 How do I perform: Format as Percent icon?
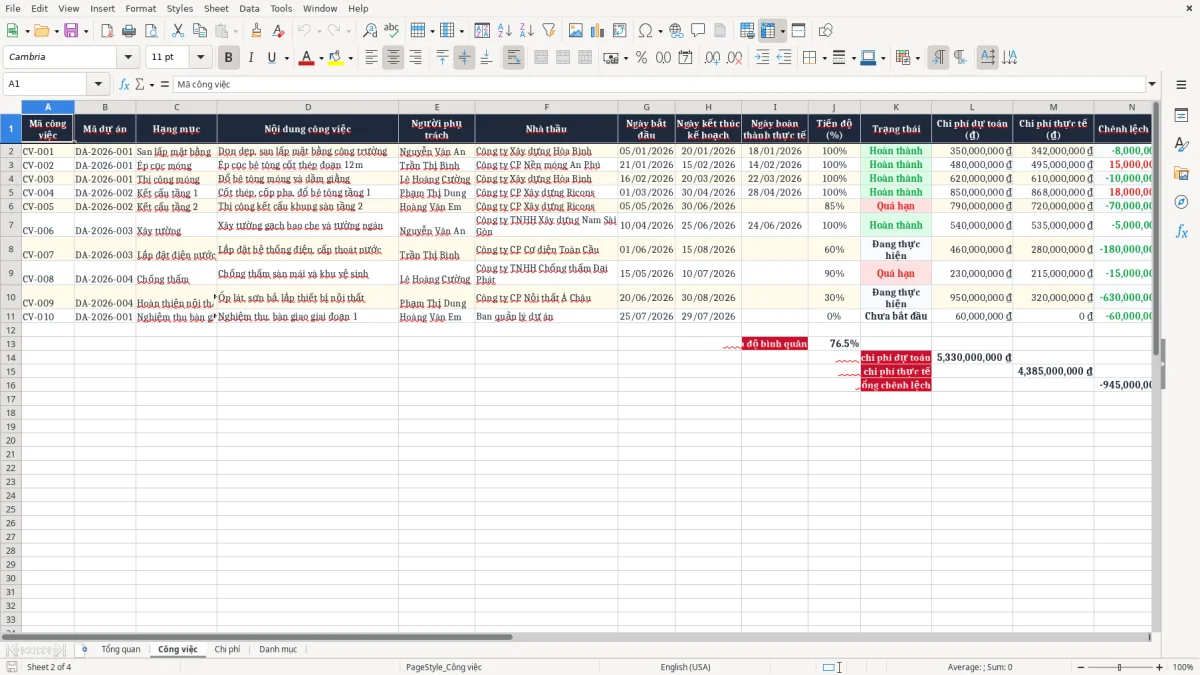pos(642,58)
